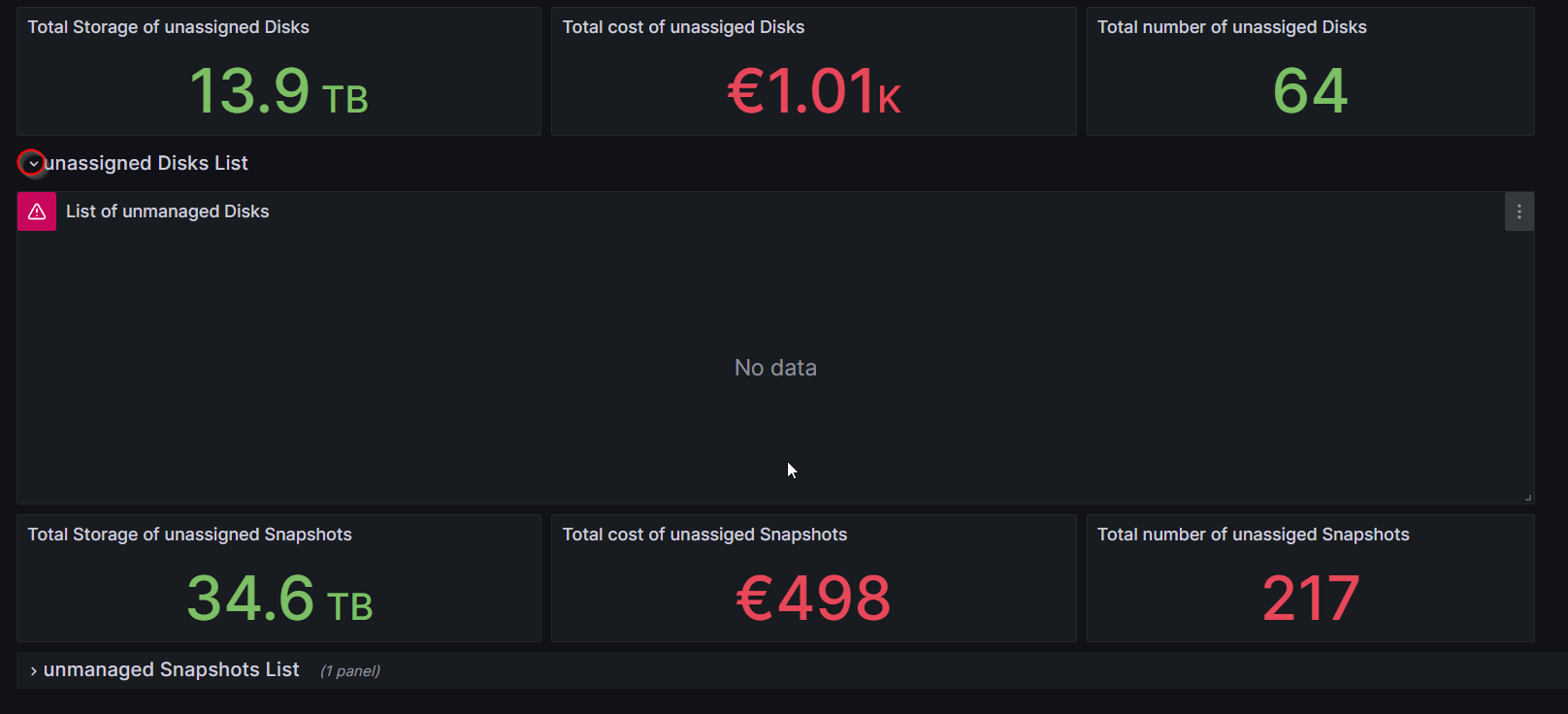Click the 34.6 TB snapshot storage value
The image size is (1568, 714).
click(x=279, y=598)
